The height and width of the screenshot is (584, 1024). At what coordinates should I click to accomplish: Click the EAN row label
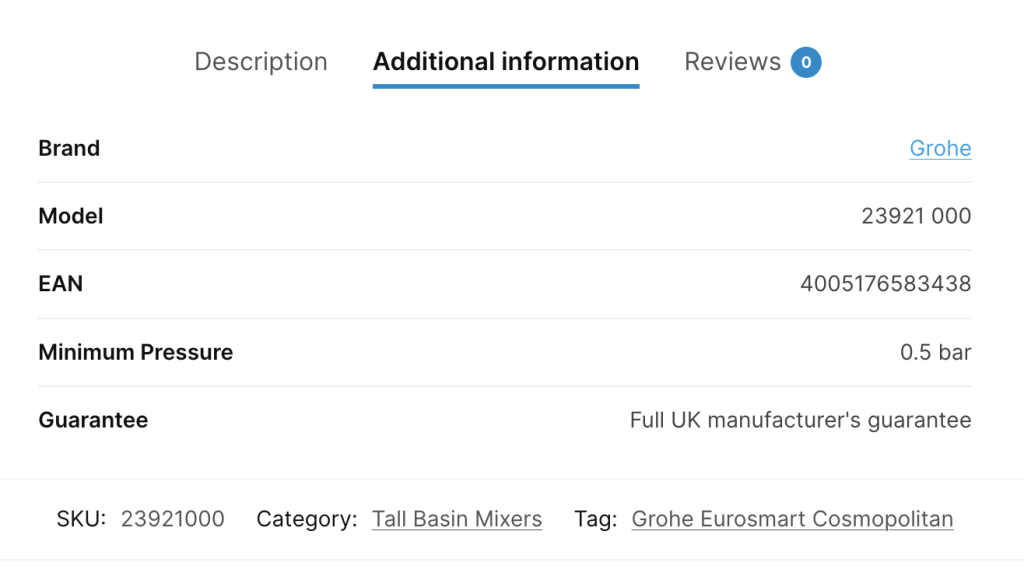[60, 284]
